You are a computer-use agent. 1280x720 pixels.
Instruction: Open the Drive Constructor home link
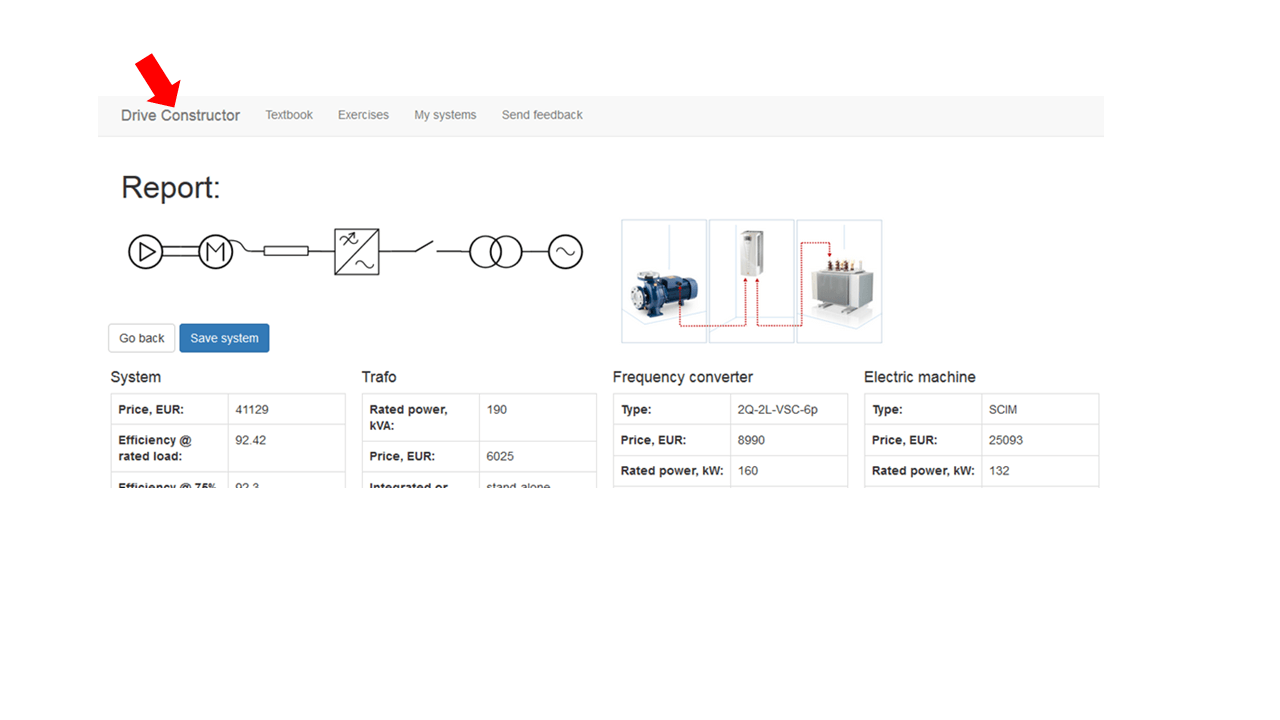pos(180,116)
